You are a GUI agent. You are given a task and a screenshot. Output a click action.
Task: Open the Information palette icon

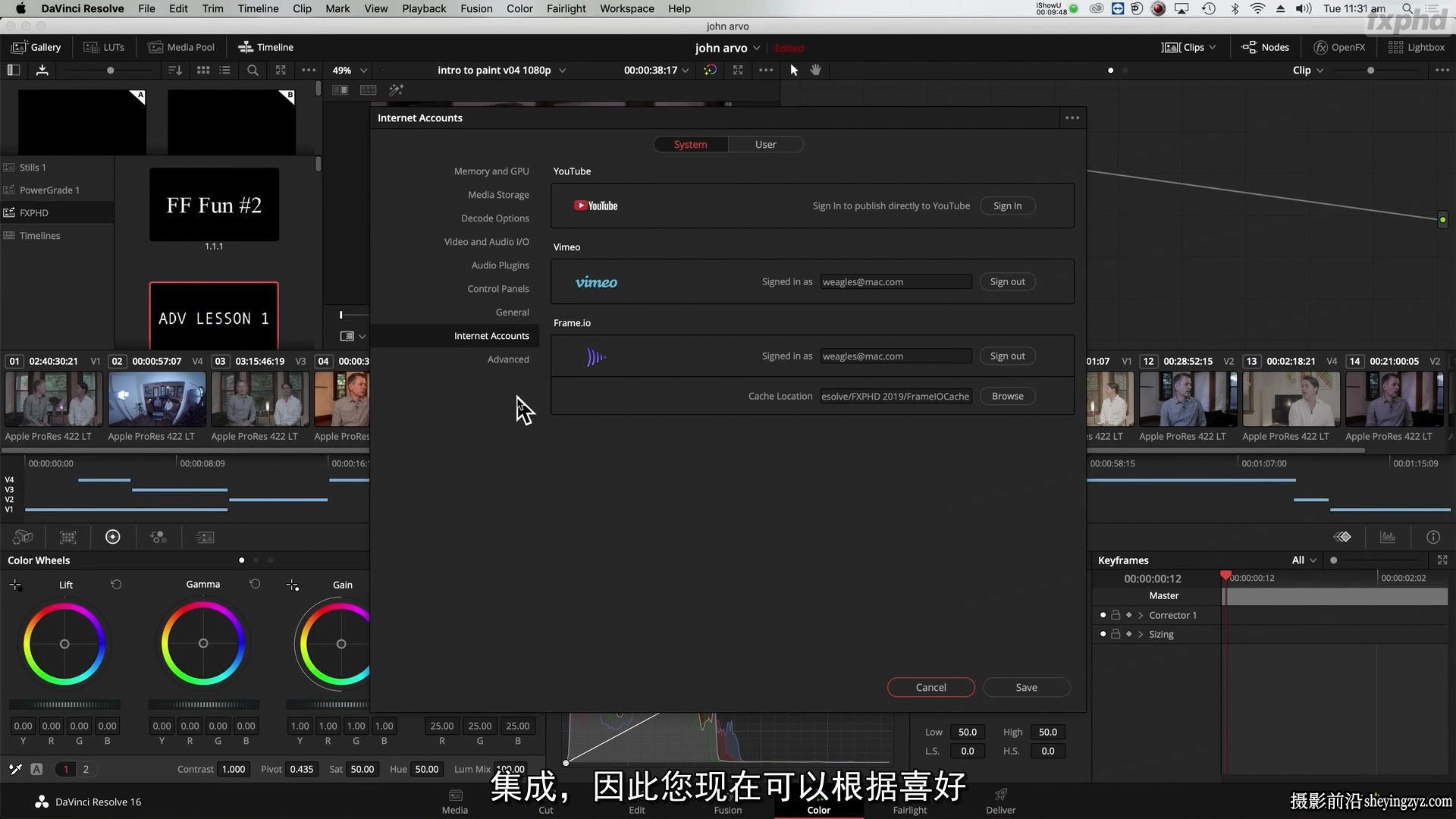pos(1432,537)
